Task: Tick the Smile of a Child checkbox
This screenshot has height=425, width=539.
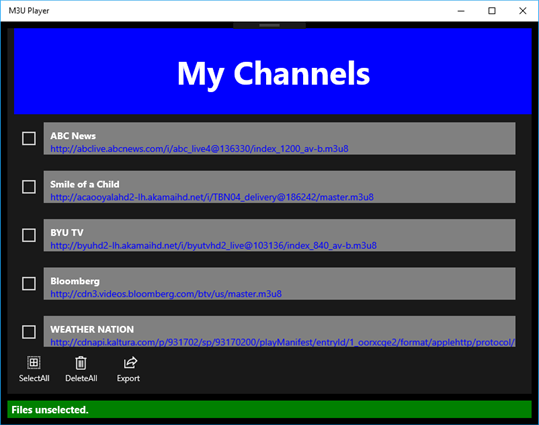Action: [29, 187]
